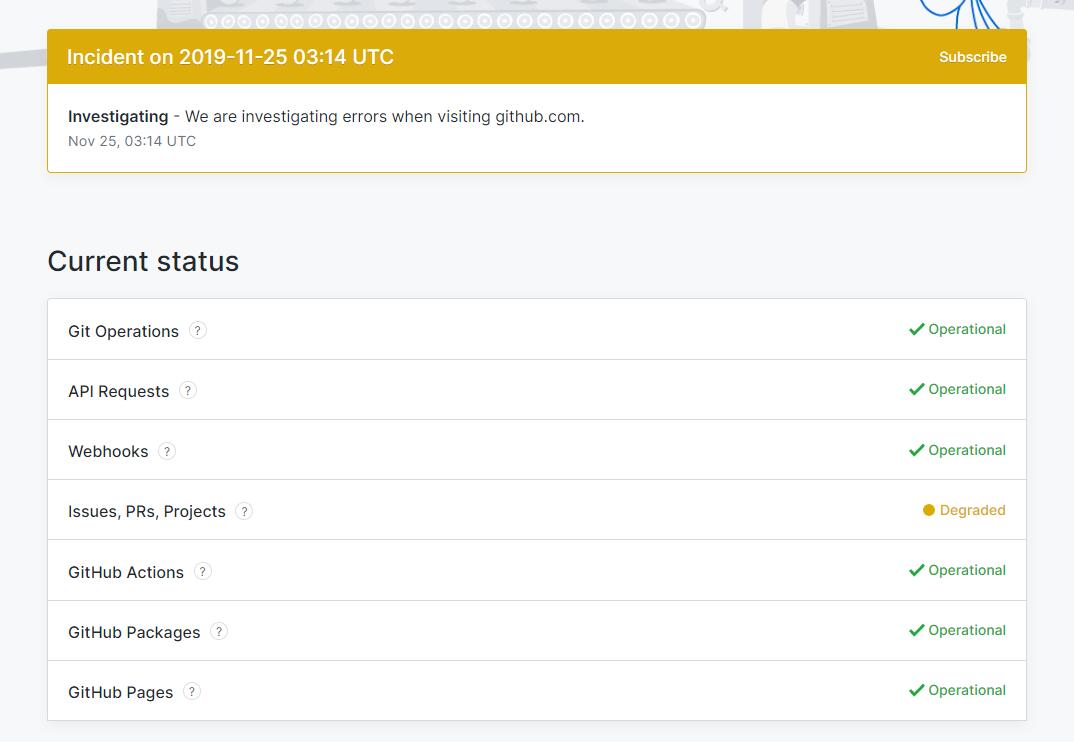The image size is (1074, 742).
Task: Subscribe to incident updates
Action: point(972,57)
